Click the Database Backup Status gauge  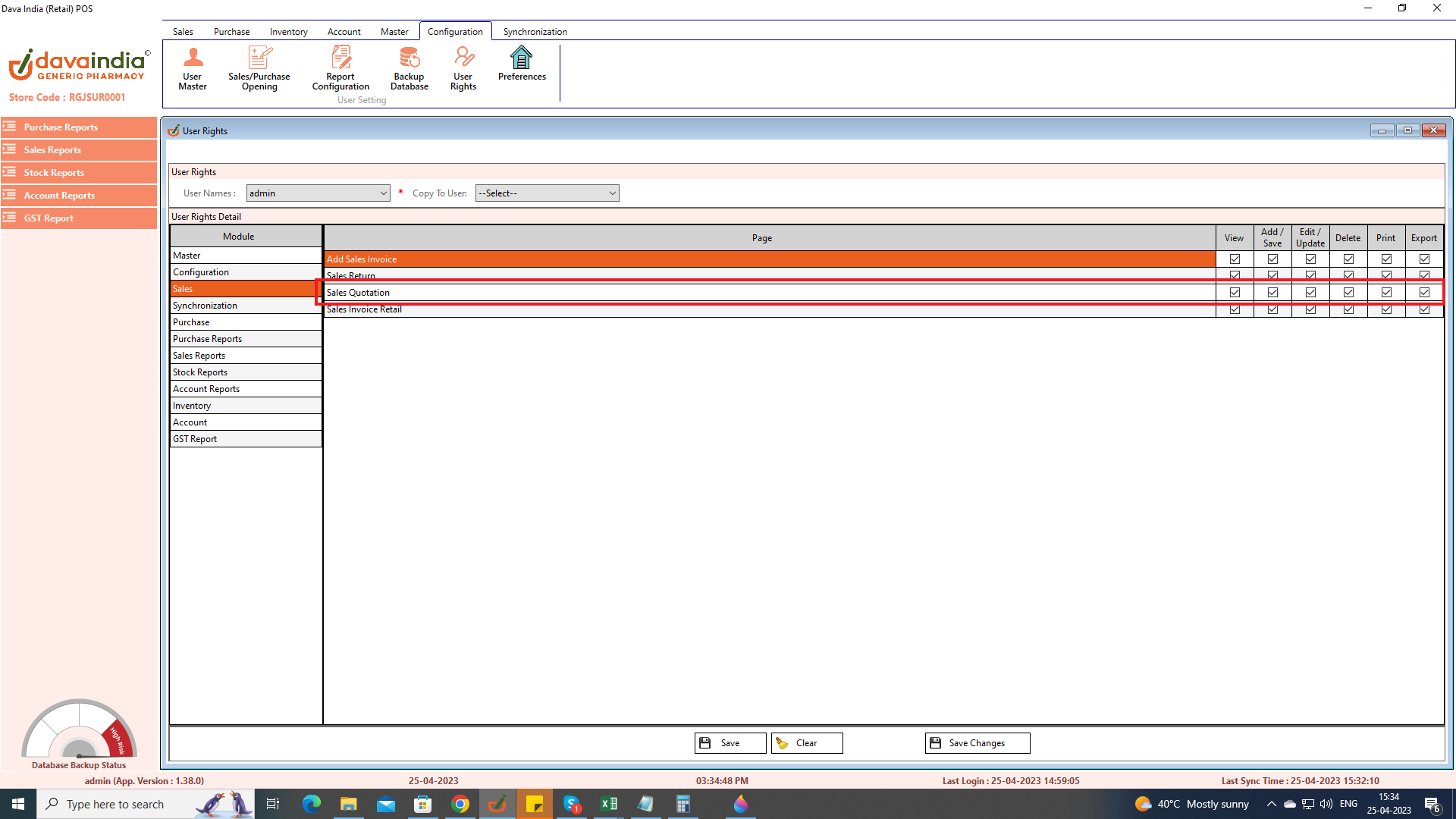pyautogui.click(x=79, y=730)
